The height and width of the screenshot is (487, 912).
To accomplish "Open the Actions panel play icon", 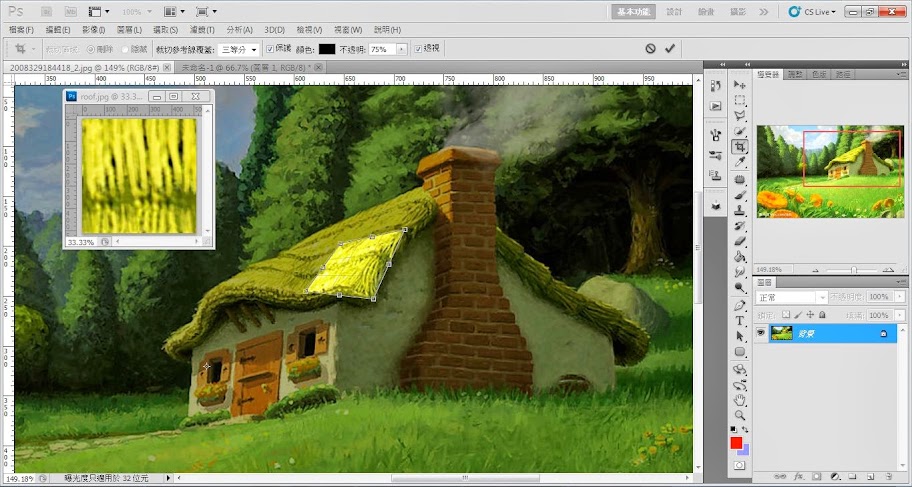I will tap(715, 106).
